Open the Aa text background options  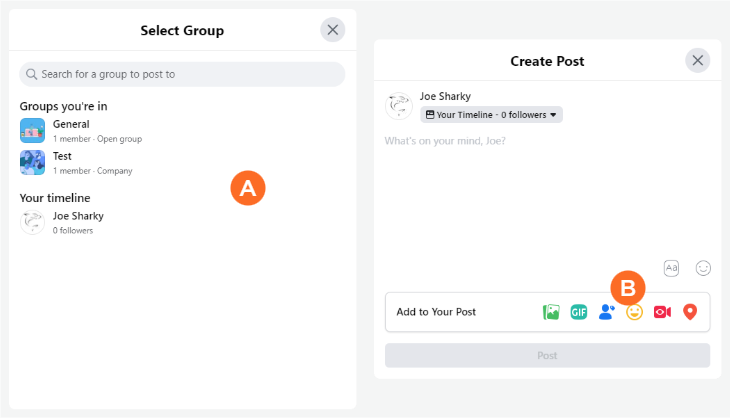tap(672, 267)
